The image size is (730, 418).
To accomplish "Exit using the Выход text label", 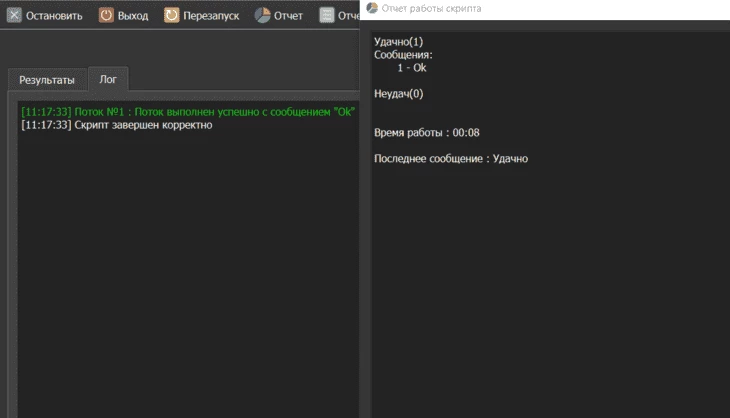I will click(133, 16).
